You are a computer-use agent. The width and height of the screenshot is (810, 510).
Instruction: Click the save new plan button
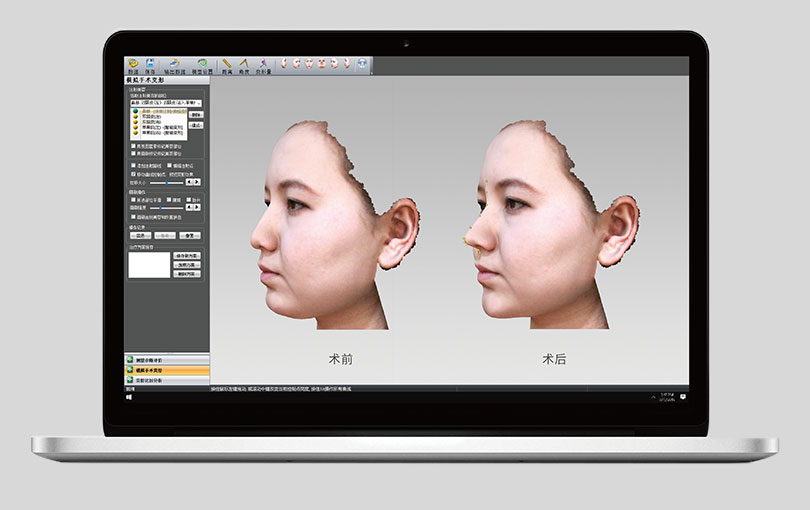coord(187,255)
